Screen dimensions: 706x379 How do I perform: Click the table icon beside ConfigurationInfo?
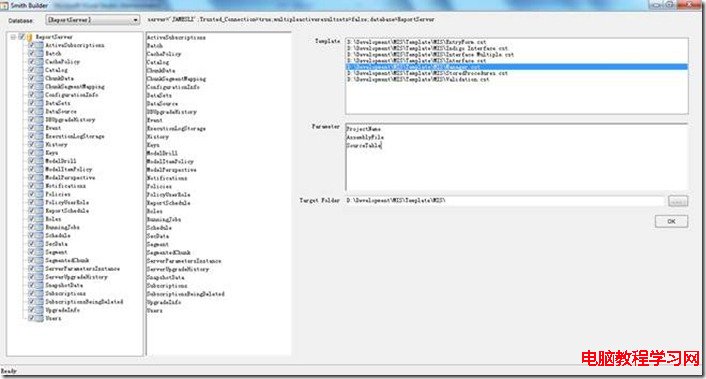tap(39, 95)
